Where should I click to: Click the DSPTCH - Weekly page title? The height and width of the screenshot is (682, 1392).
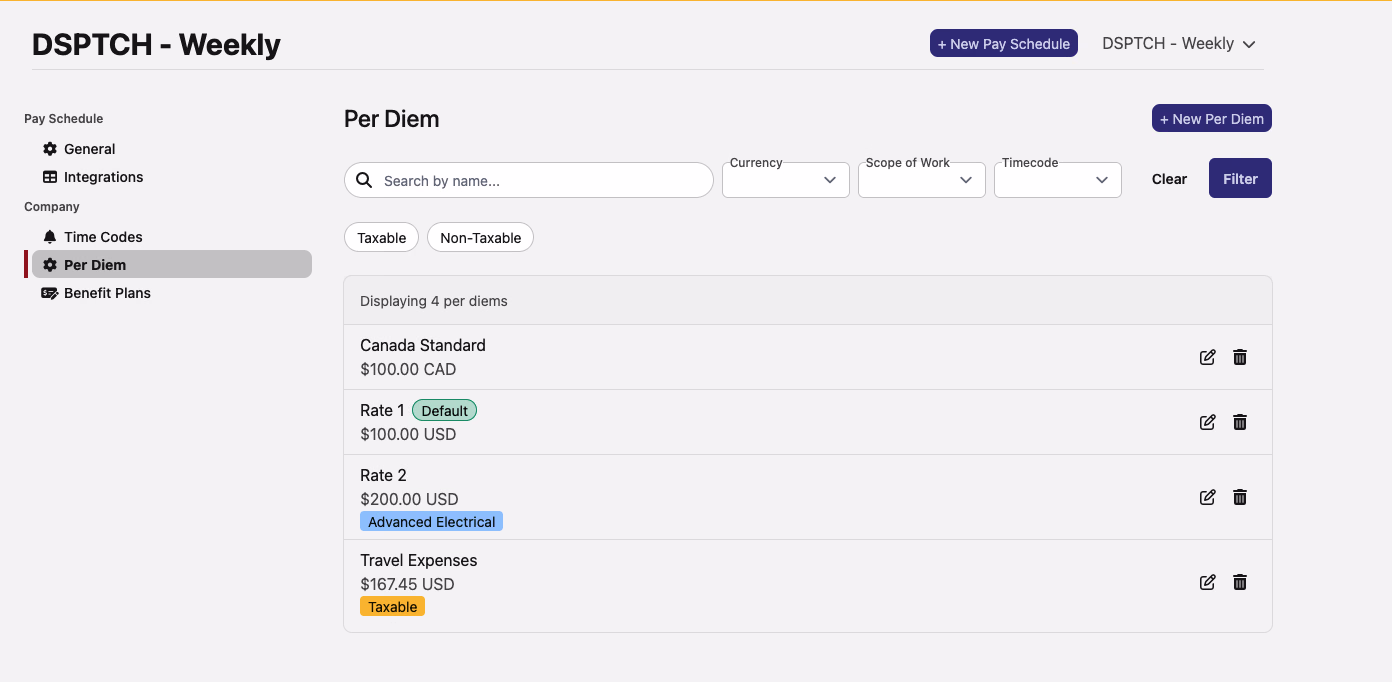[156, 44]
